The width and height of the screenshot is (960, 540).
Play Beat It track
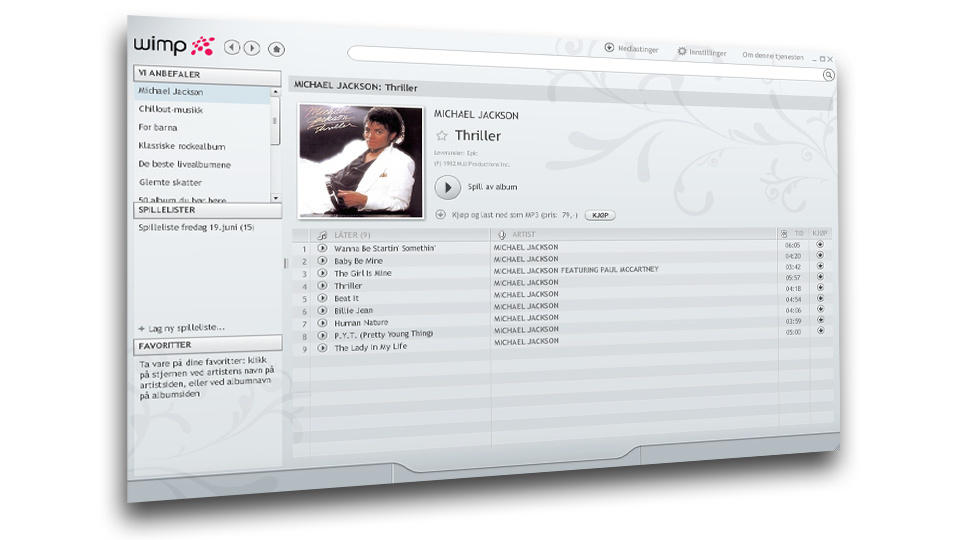[322, 298]
